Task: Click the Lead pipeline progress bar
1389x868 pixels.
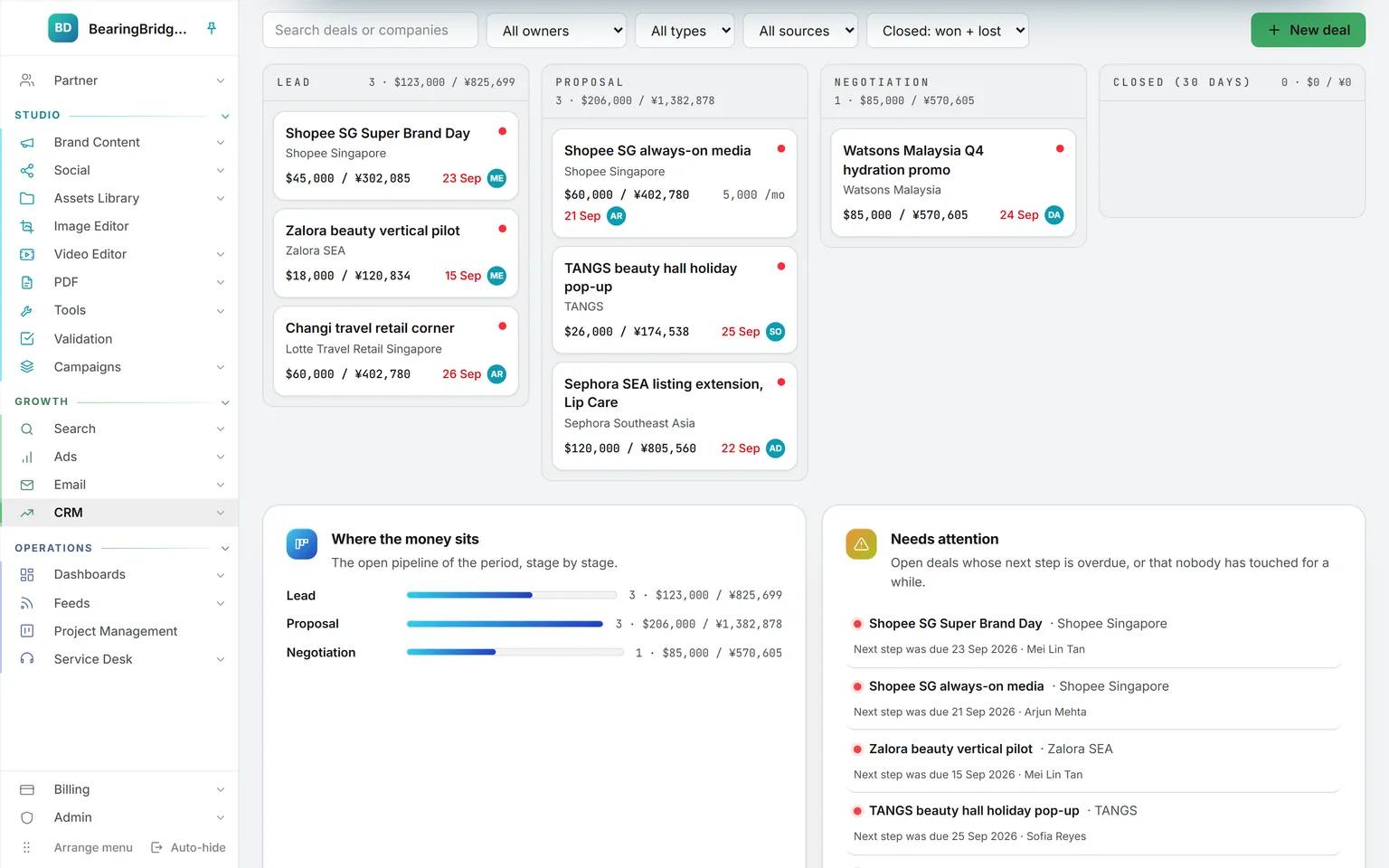Action: coord(512,595)
